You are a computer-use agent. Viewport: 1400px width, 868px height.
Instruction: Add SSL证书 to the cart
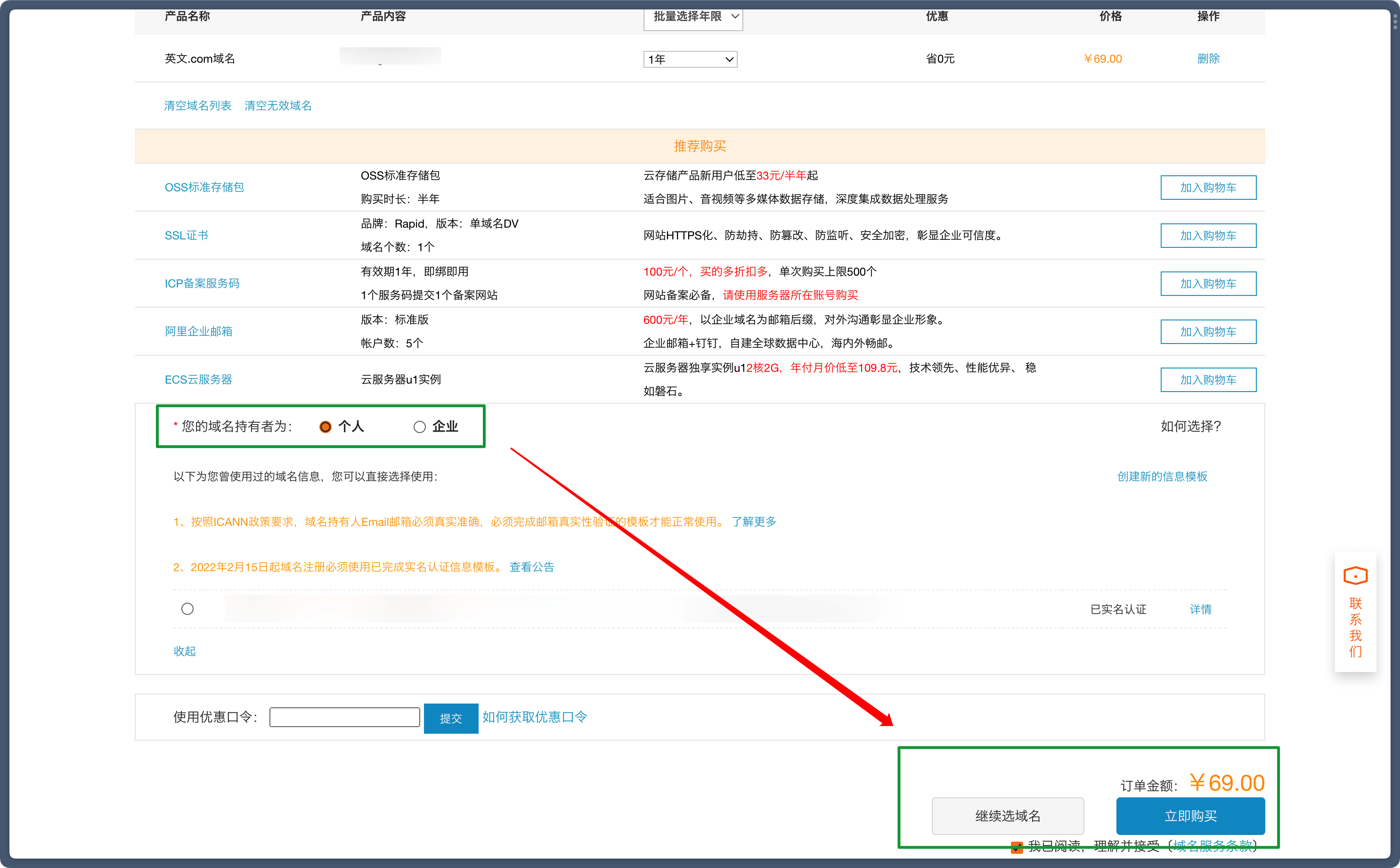click(1208, 236)
